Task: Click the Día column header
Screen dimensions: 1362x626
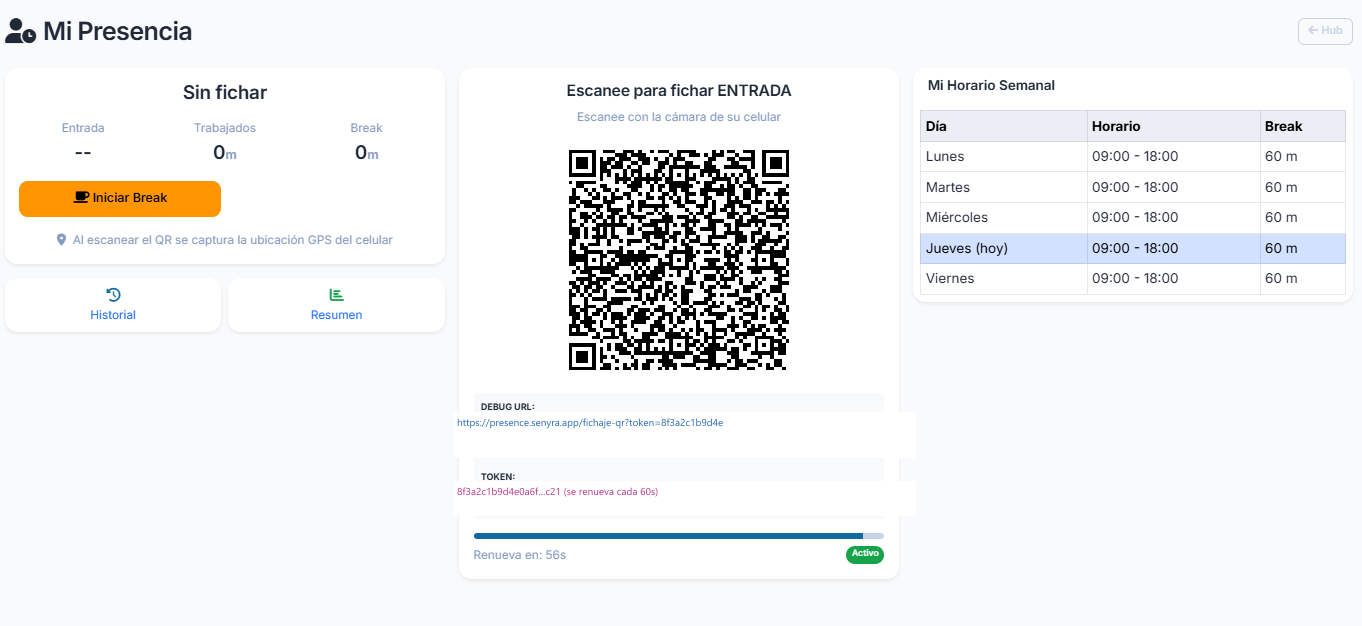Action: click(1004, 126)
